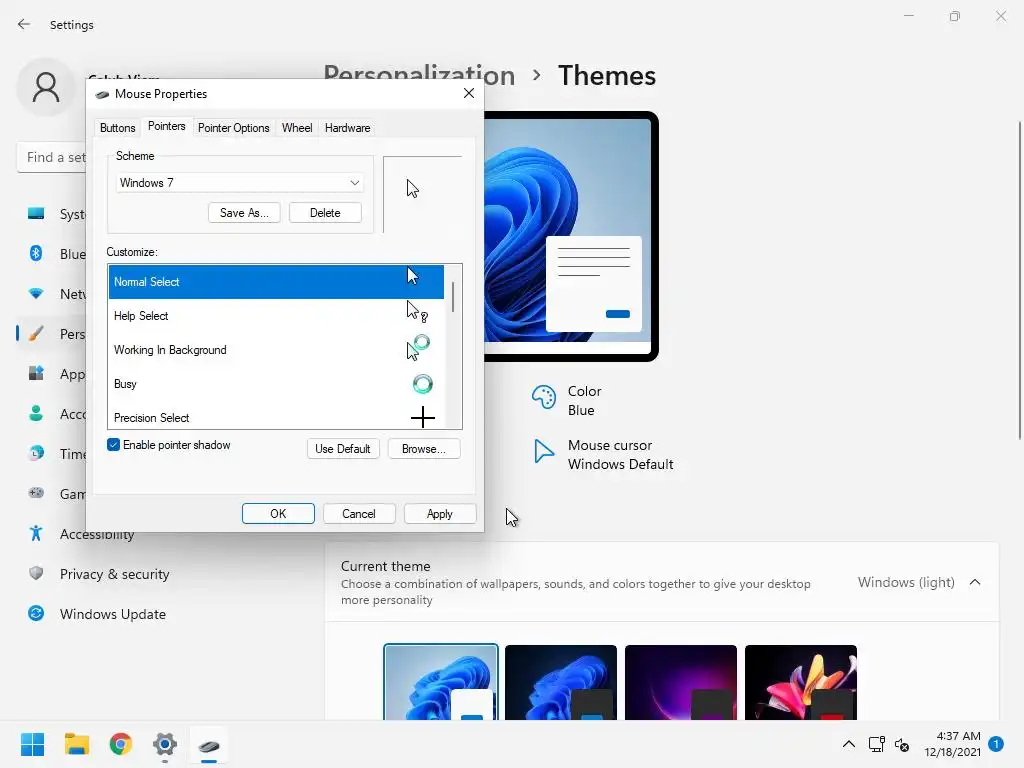Close the Mouse Properties dialog
Screen dimensions: 1024x768
point(469,93)
